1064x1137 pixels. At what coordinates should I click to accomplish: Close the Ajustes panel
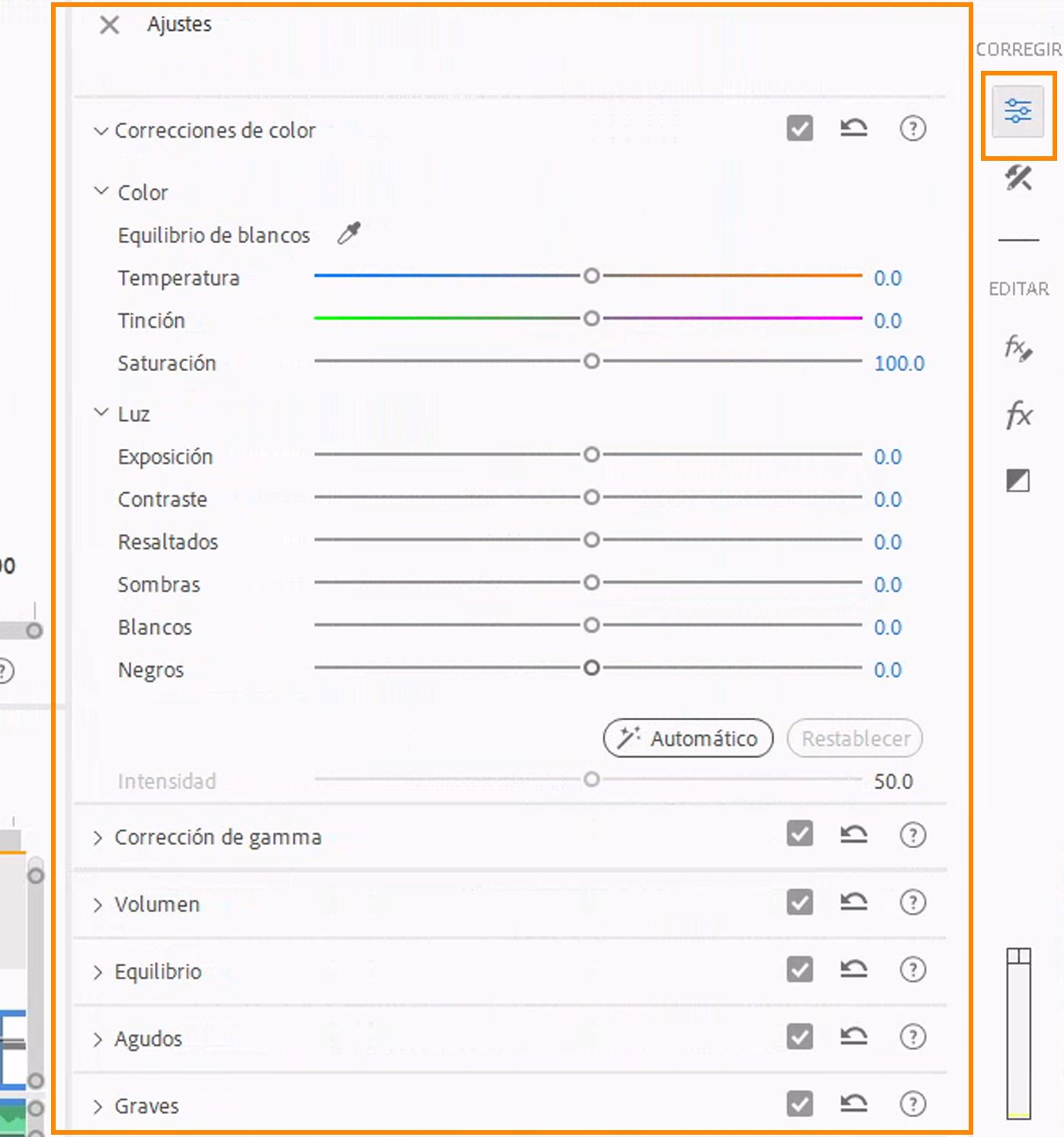click(110, 25)
